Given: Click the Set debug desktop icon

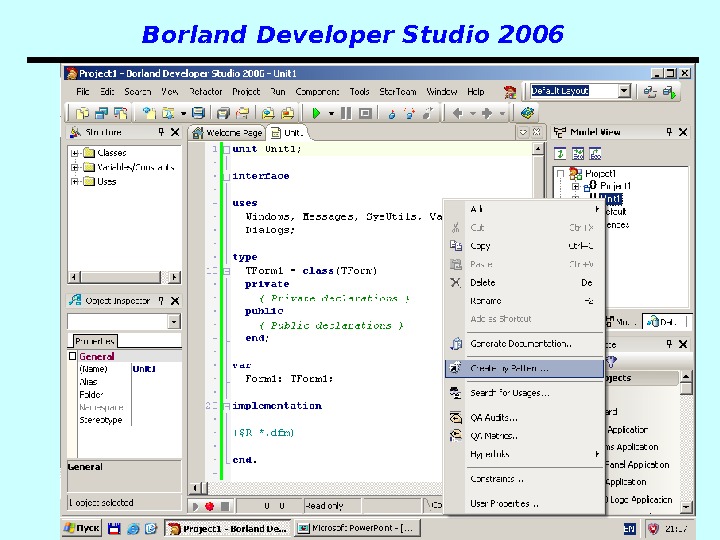Looking at the screenshot, I should (x=669, y=92).
